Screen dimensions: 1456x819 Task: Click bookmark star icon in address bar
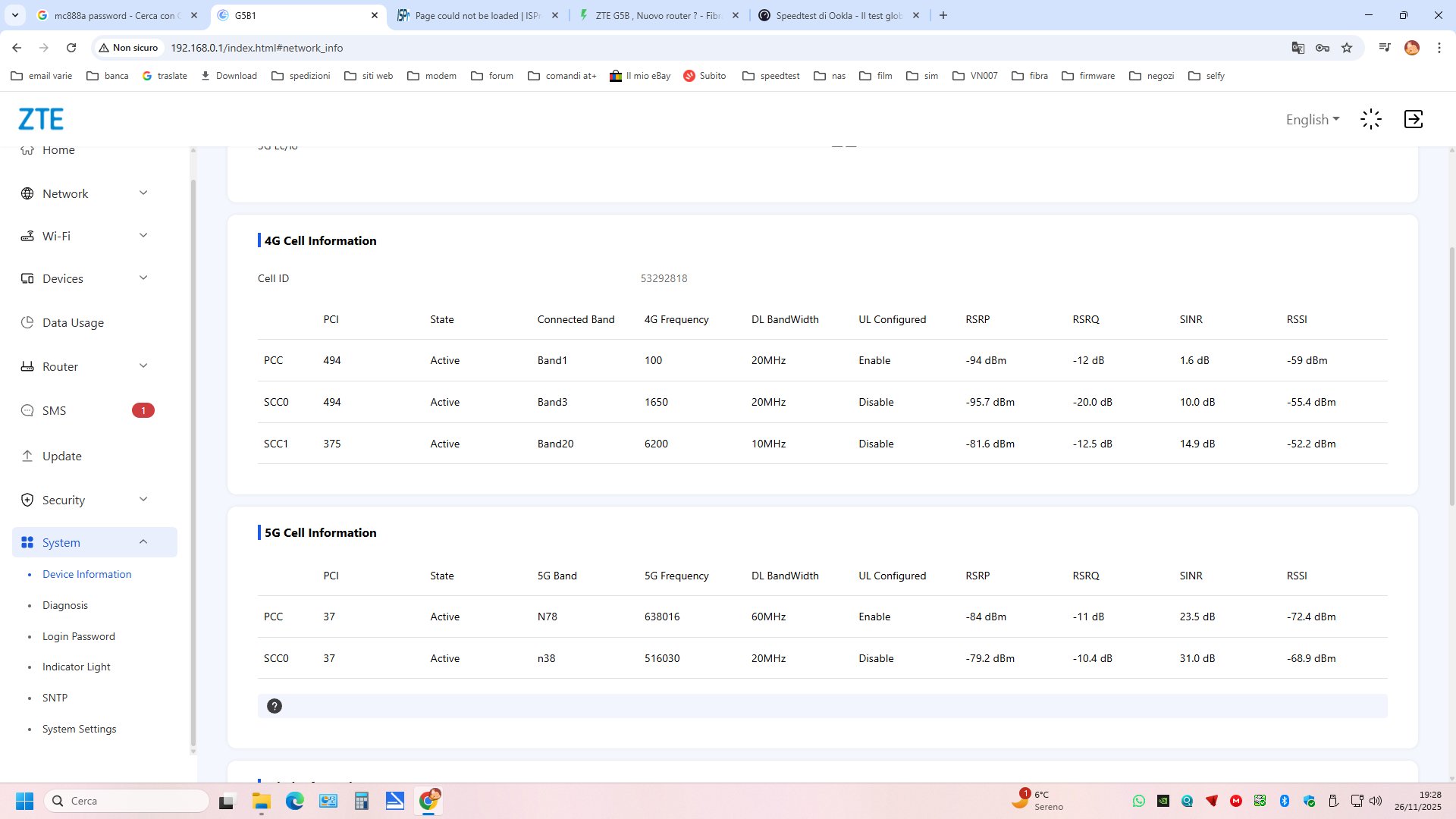[1347, 48]
